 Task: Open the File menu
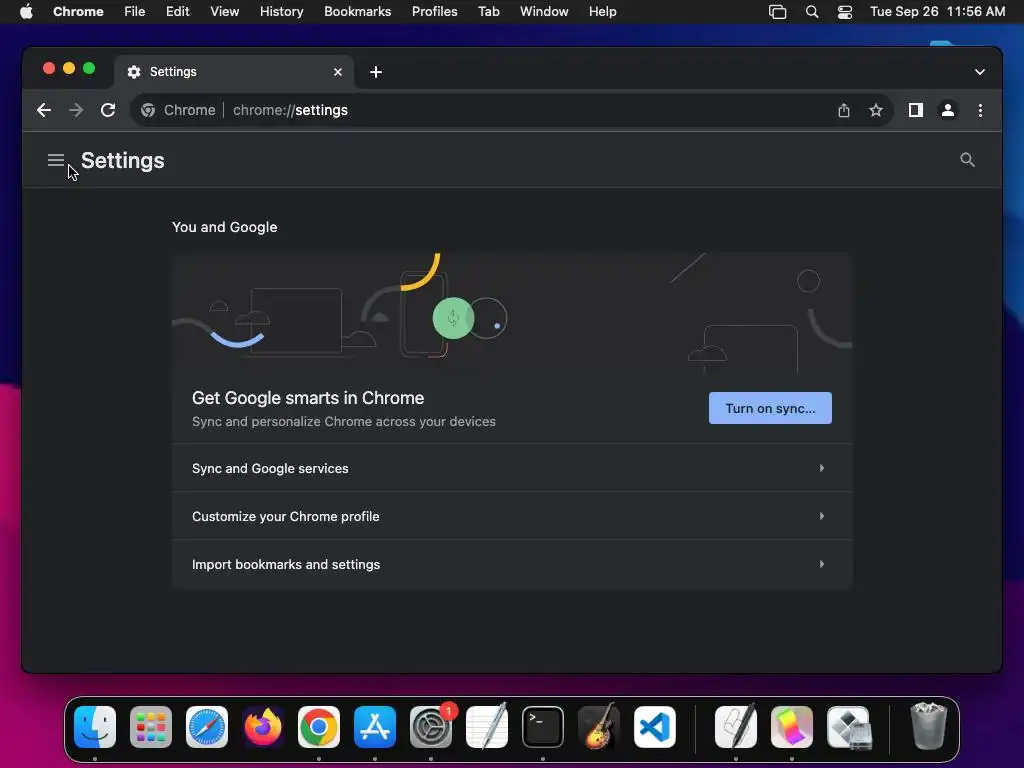[135, 12]
